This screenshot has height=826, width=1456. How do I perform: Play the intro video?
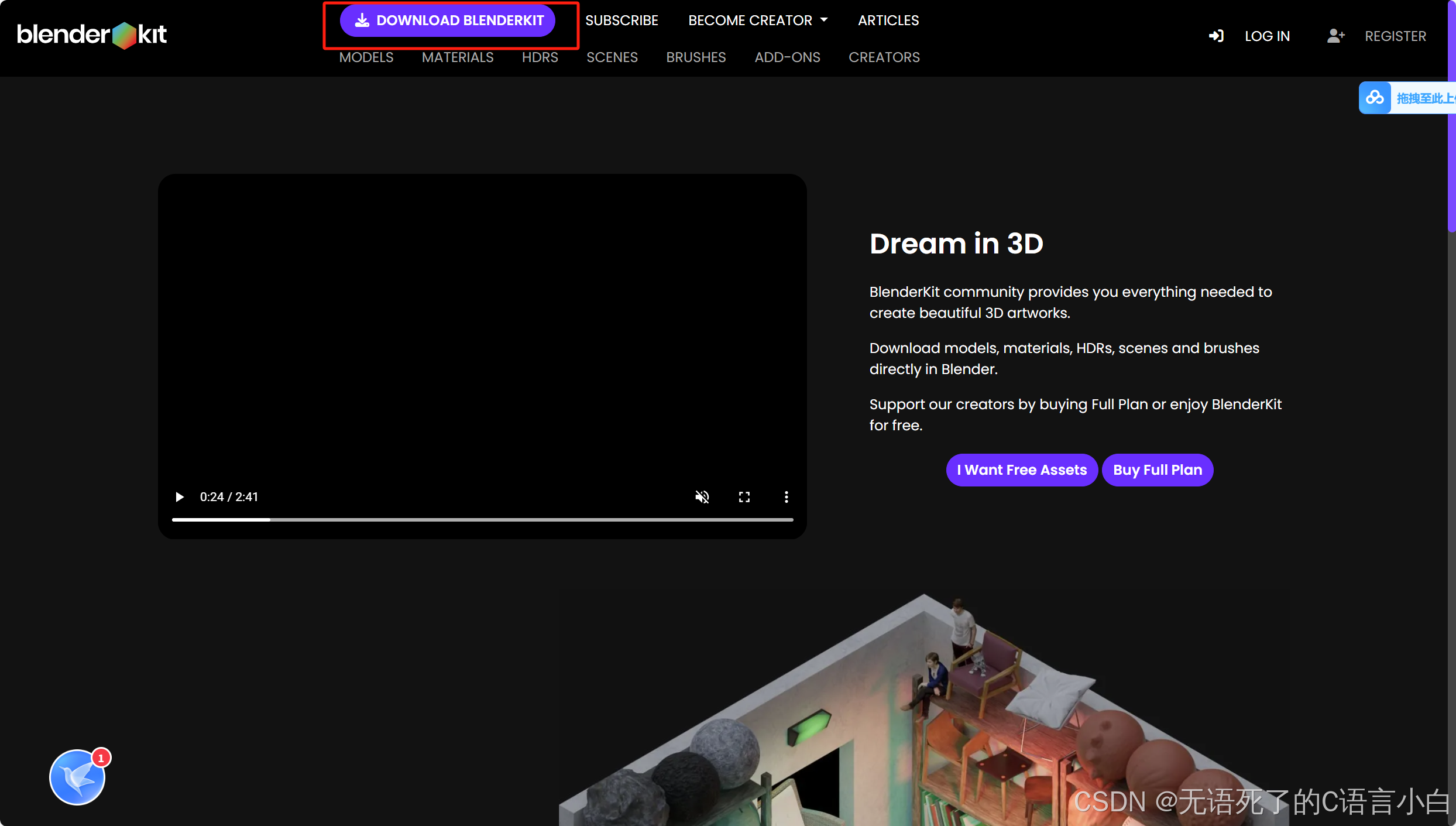(x=180, y=497)
